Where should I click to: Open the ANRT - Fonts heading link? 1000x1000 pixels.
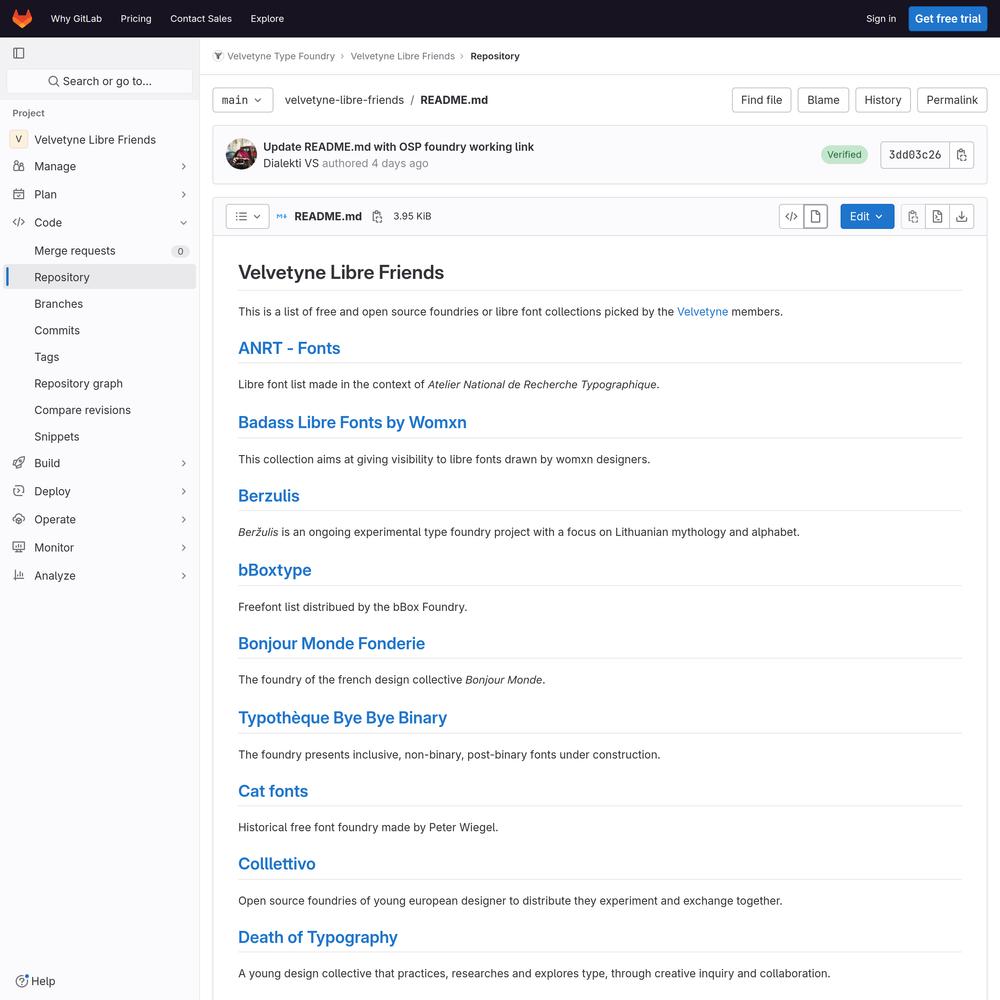tap(289, 348)
